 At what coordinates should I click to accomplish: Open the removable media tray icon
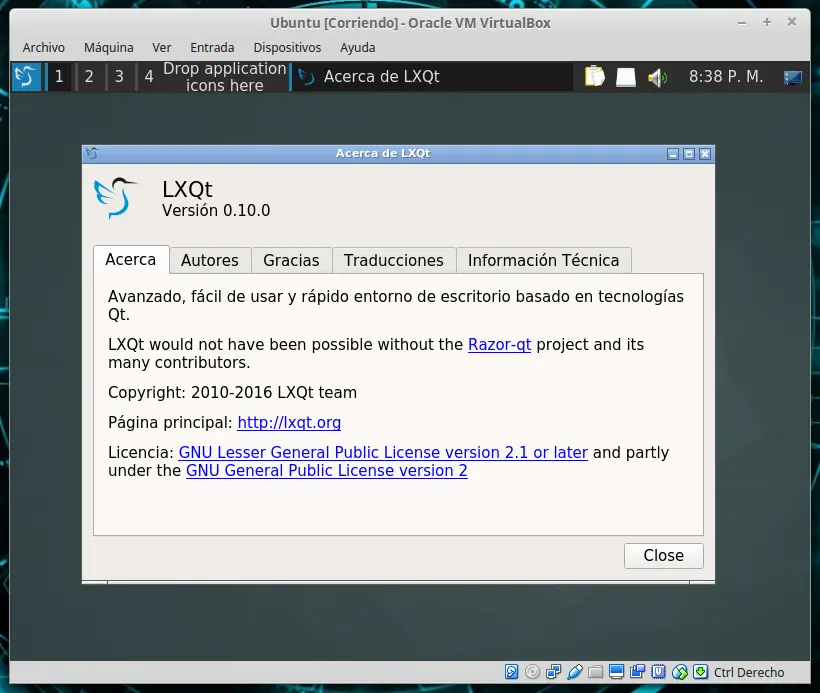[625, 77]
